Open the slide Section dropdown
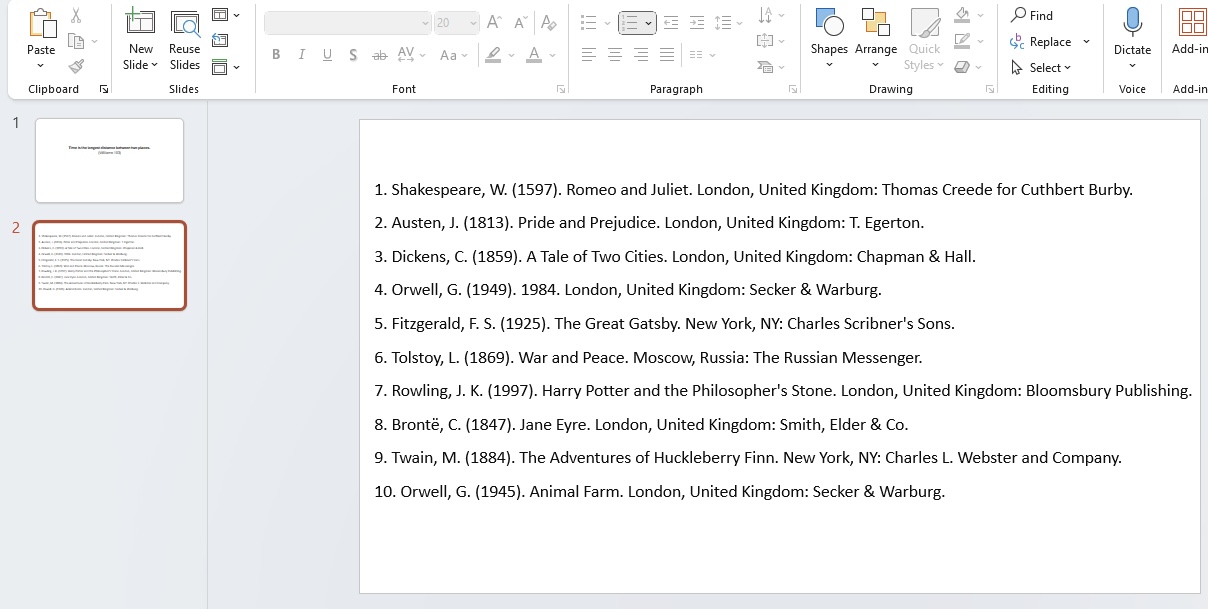1208x609 pixels. tap(226, 67)
